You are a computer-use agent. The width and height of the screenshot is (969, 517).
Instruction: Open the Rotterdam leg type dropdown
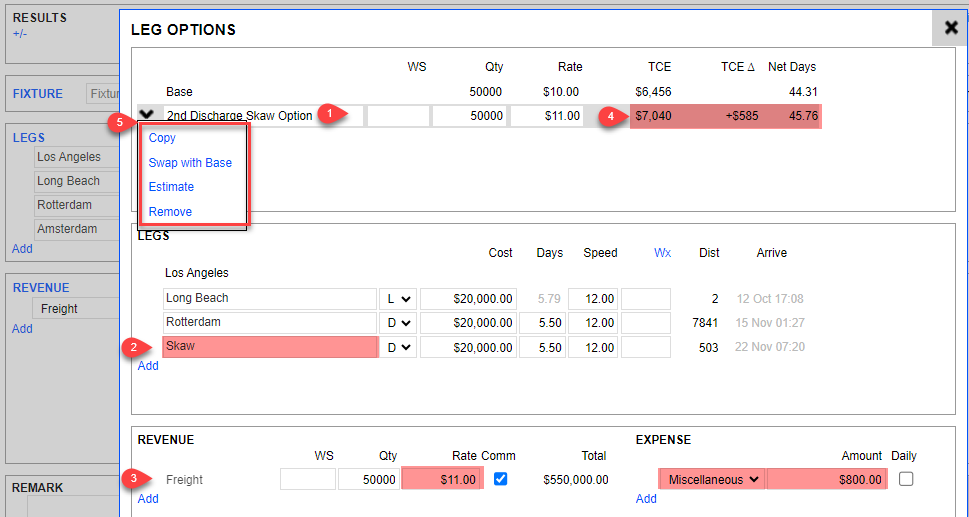(x=398, y=323)
